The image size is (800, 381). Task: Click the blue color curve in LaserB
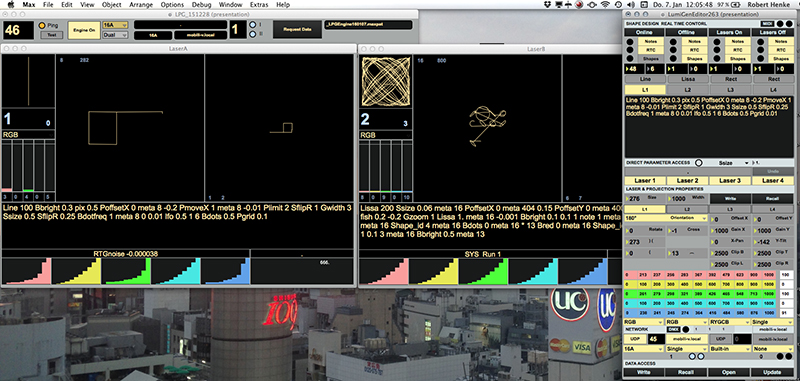point(582,271)
